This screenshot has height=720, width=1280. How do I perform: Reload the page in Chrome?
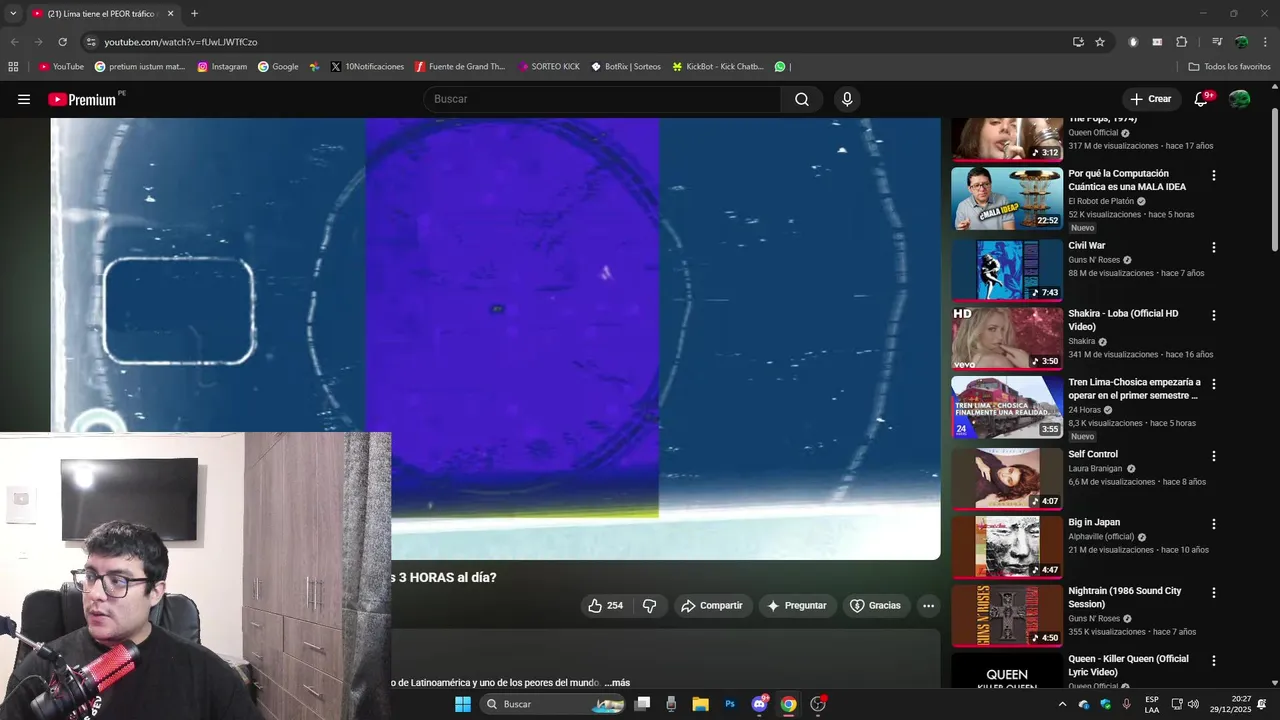[x=62, y=42]
